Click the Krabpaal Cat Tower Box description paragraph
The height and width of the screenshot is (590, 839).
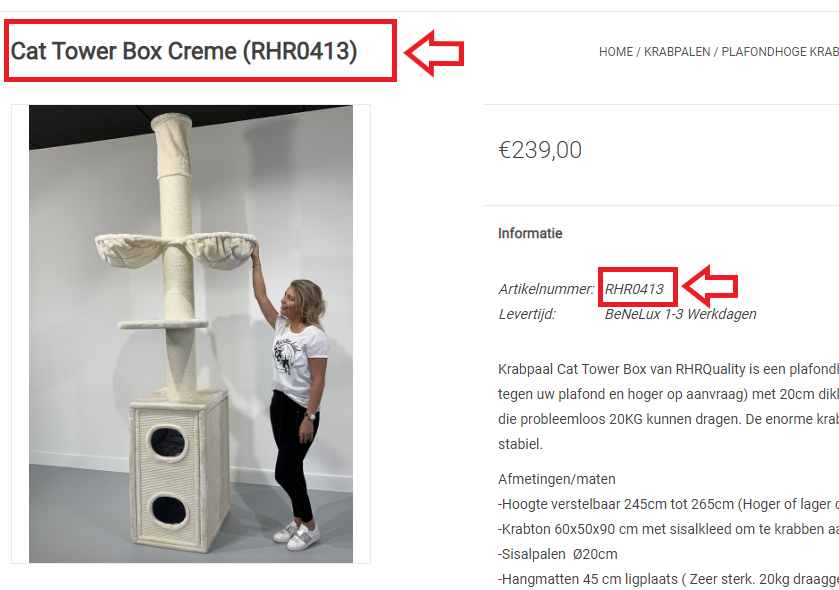tap(668, 407)
